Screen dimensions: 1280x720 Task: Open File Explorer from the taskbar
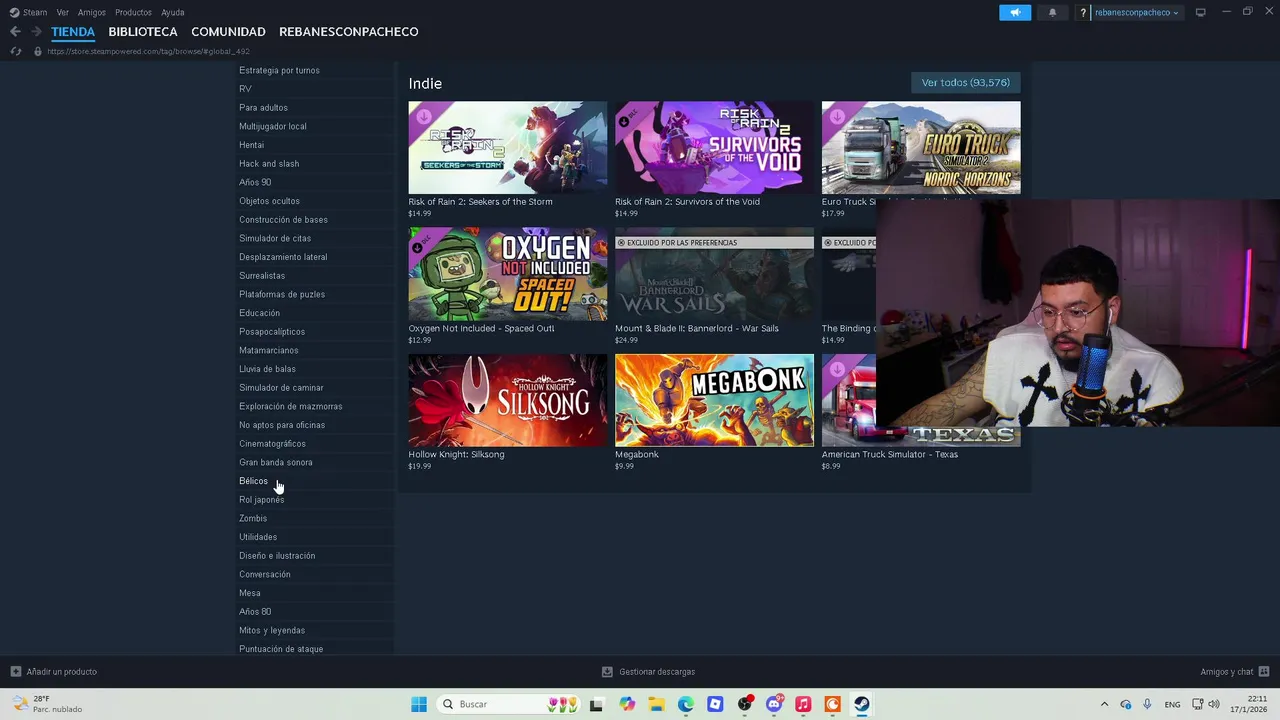tap(656, 704)
